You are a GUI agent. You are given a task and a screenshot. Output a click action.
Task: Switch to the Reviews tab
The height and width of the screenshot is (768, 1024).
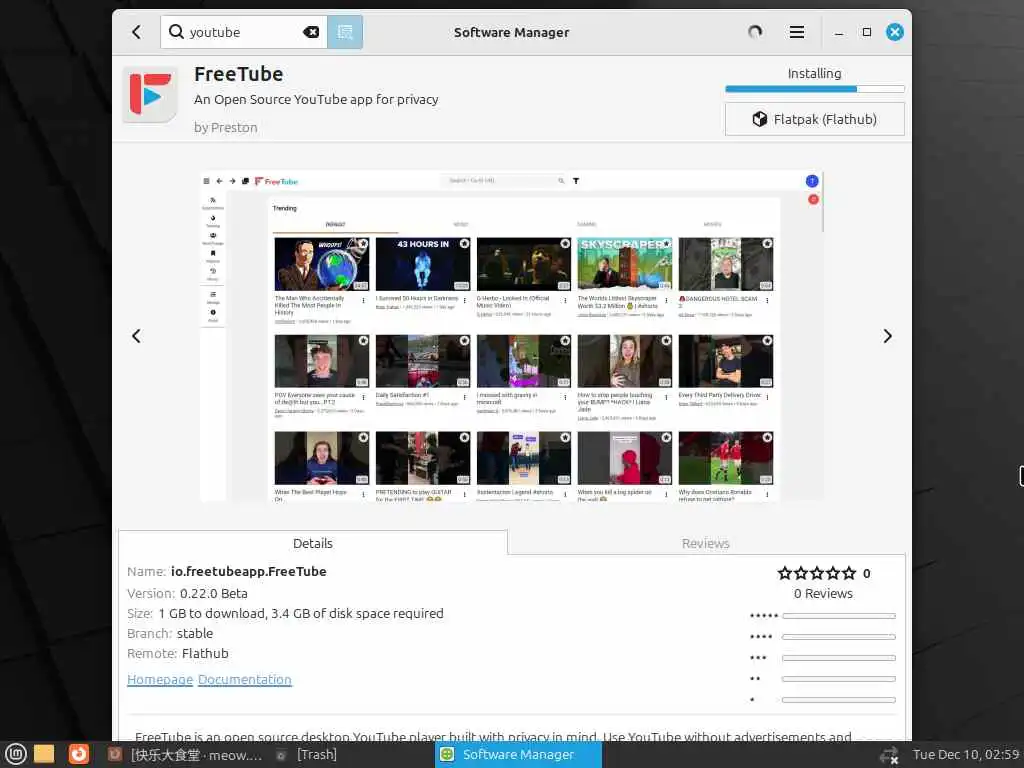point(705,543)
